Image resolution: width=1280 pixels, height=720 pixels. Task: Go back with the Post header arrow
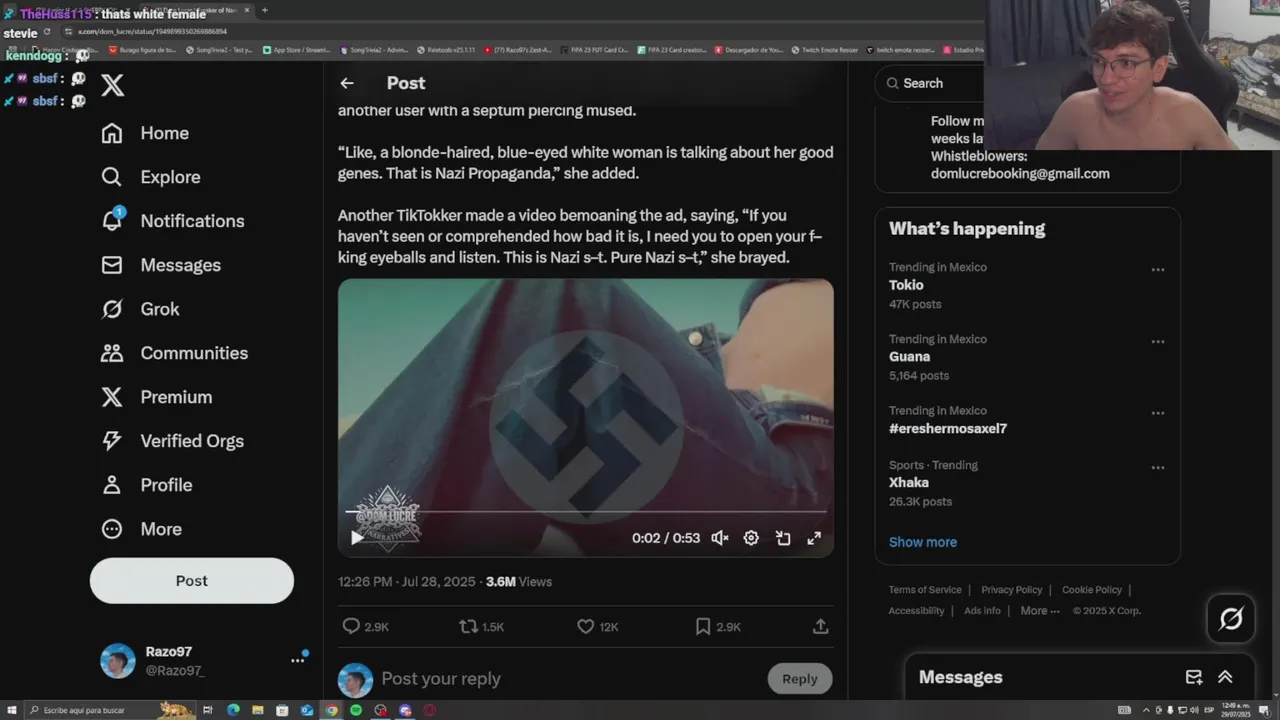tap(347, 83)
